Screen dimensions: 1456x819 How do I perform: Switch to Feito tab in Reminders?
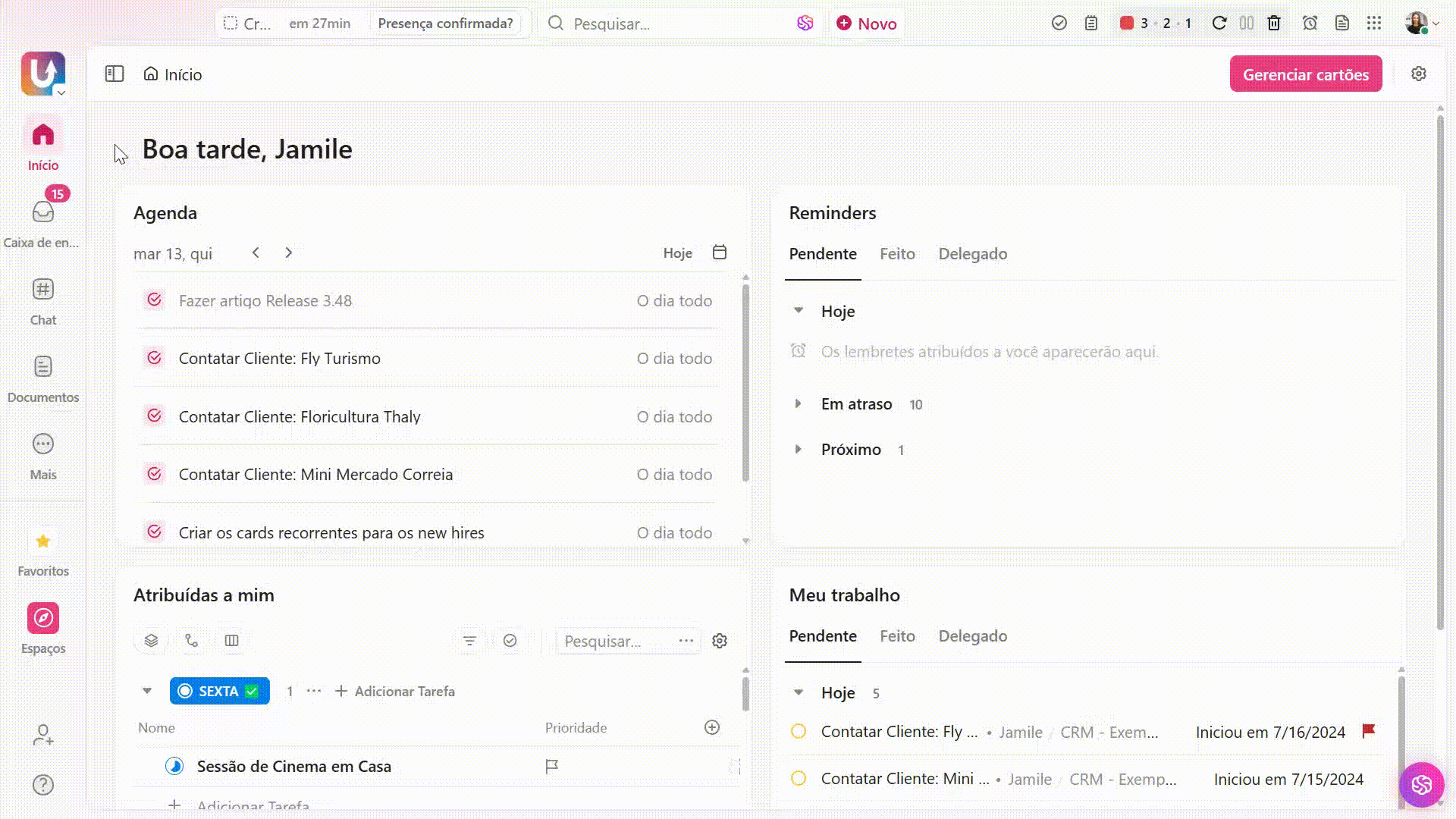897,254
